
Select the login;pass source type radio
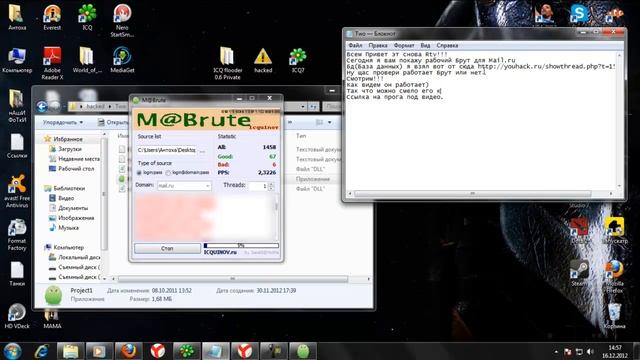(x=139, y=173)
